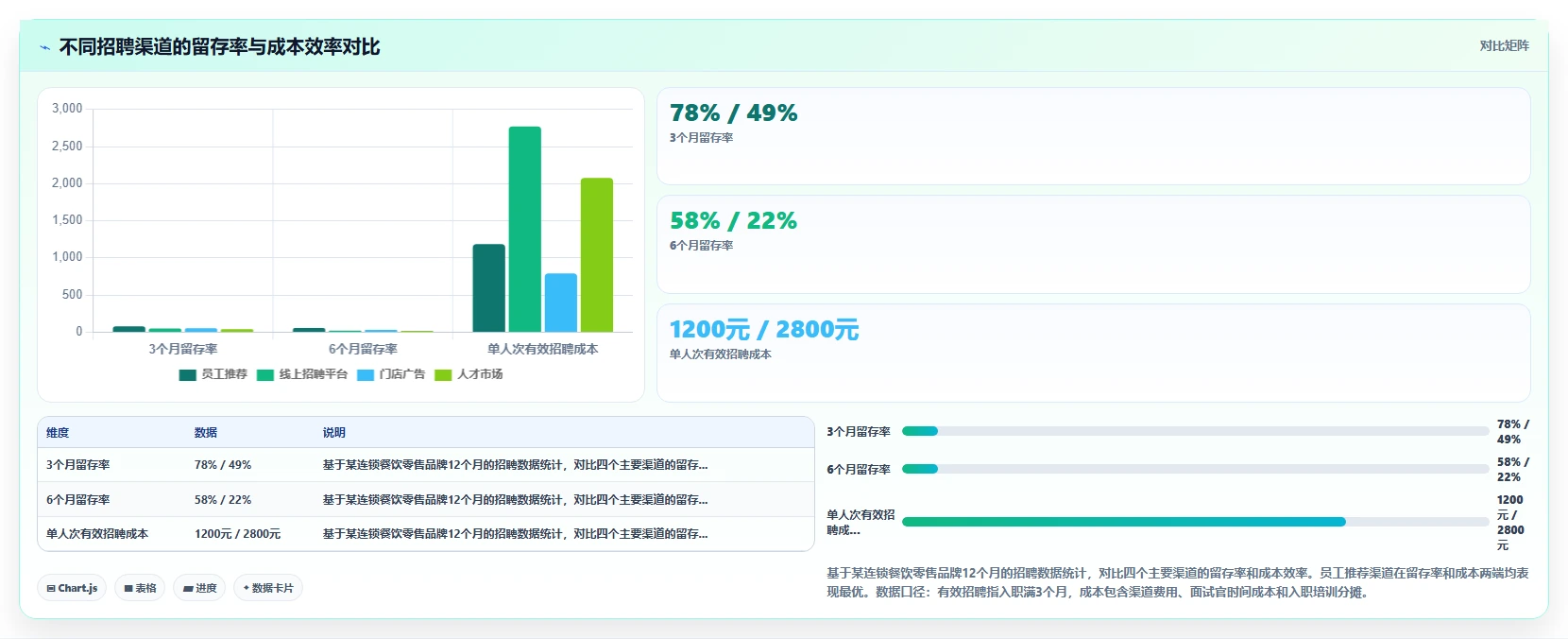Toggle the 人才市场 legend series

click(x=469, y=374)
